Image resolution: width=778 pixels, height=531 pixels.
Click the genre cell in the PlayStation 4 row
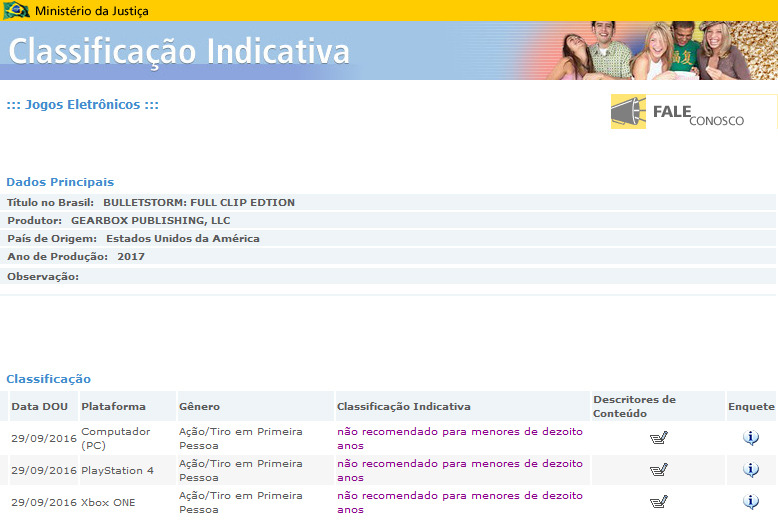[x=241, y=470]
